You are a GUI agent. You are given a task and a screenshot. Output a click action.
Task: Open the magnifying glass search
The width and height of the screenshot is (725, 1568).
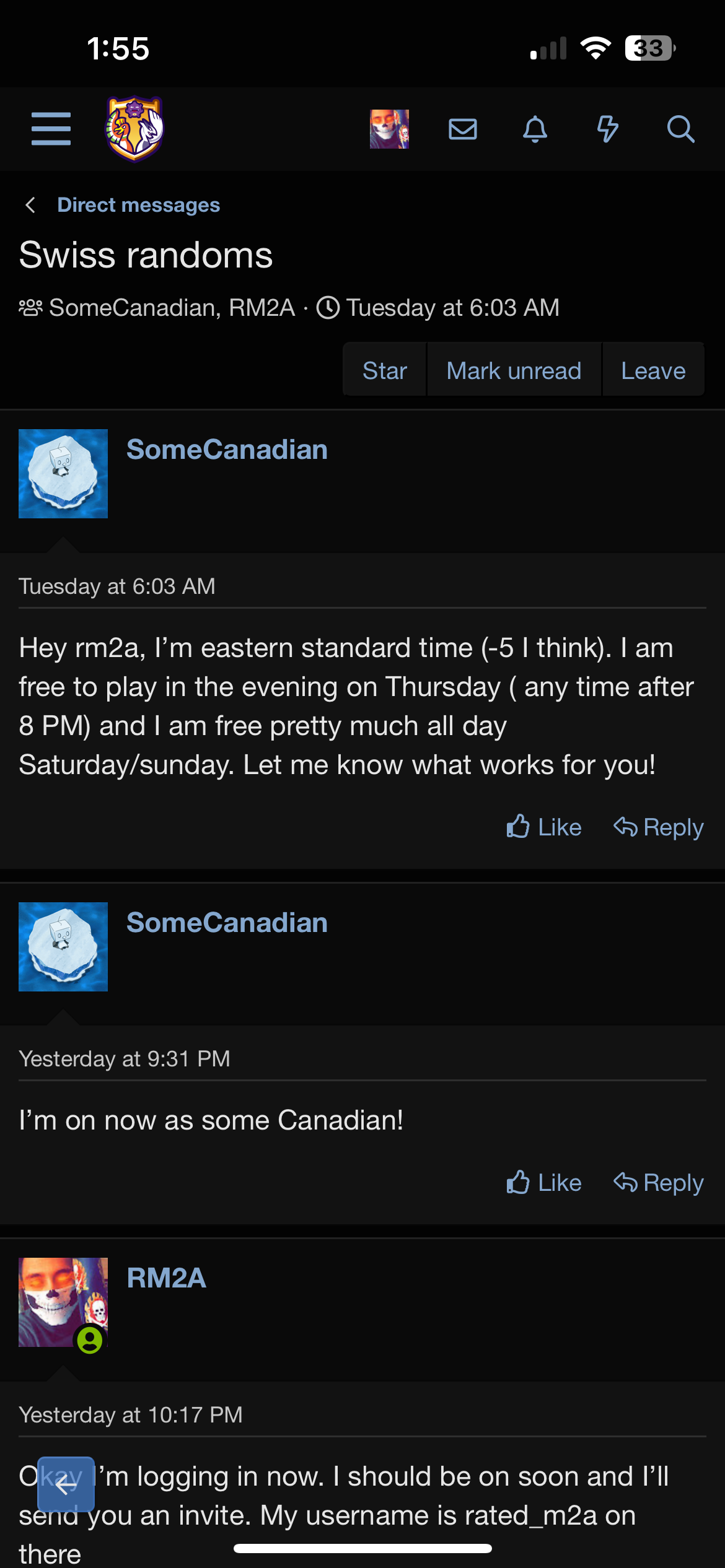point(680,129)
